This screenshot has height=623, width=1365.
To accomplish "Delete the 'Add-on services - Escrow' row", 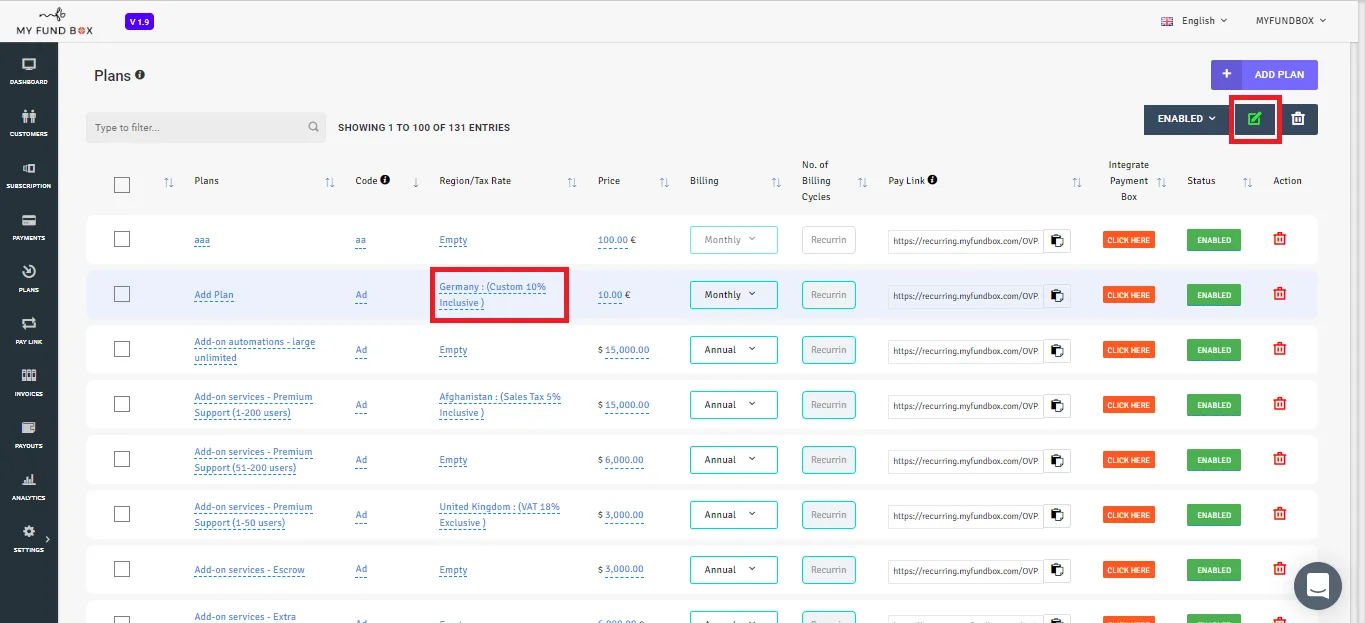I will (1279, 569).
